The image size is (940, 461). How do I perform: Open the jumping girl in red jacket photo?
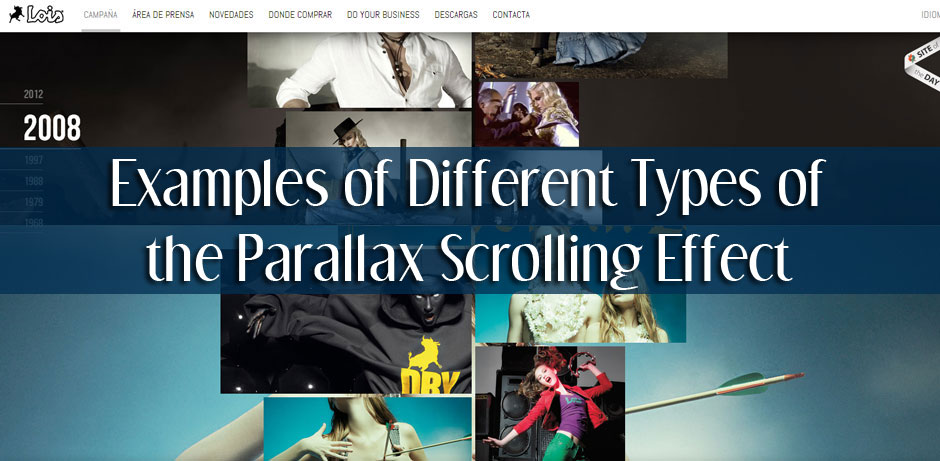coord(550,403)
